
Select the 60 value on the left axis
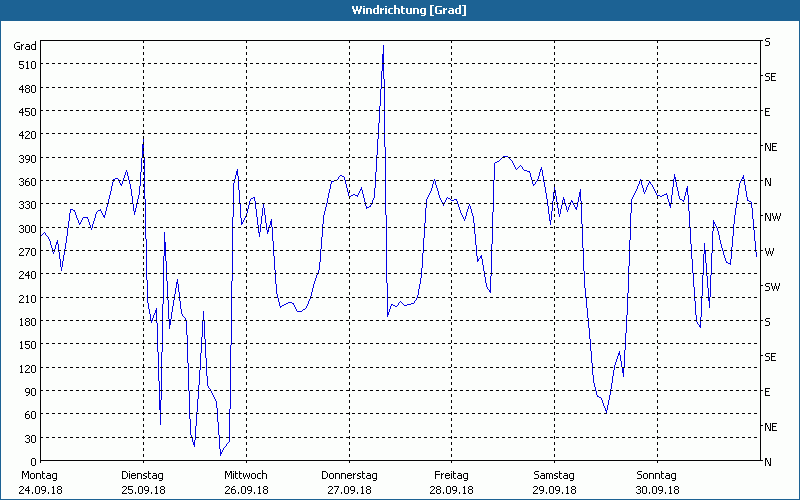pyautogui.click(x=31, y=415)
